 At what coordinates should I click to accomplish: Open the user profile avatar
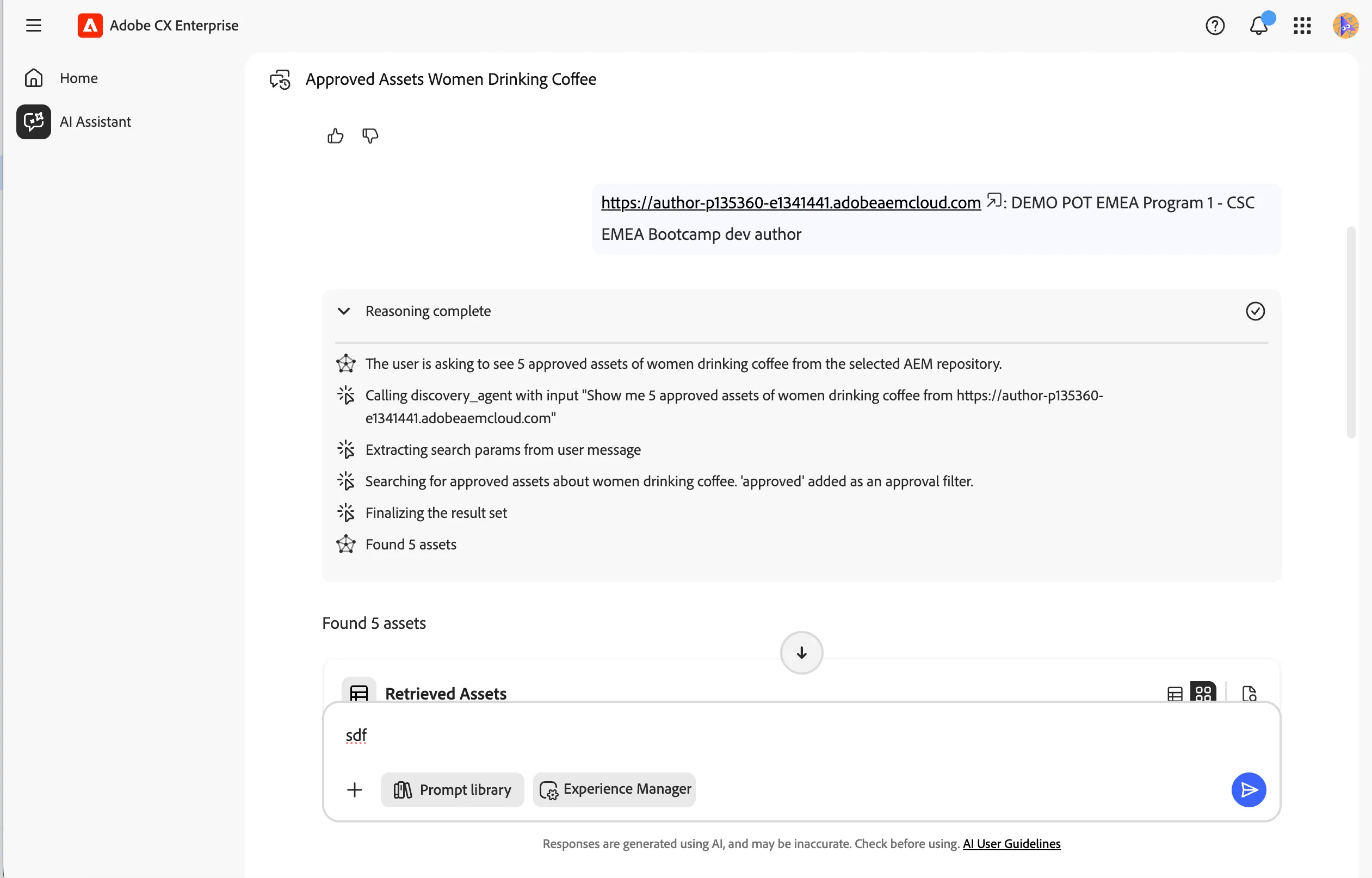(x=1345, y=26)
